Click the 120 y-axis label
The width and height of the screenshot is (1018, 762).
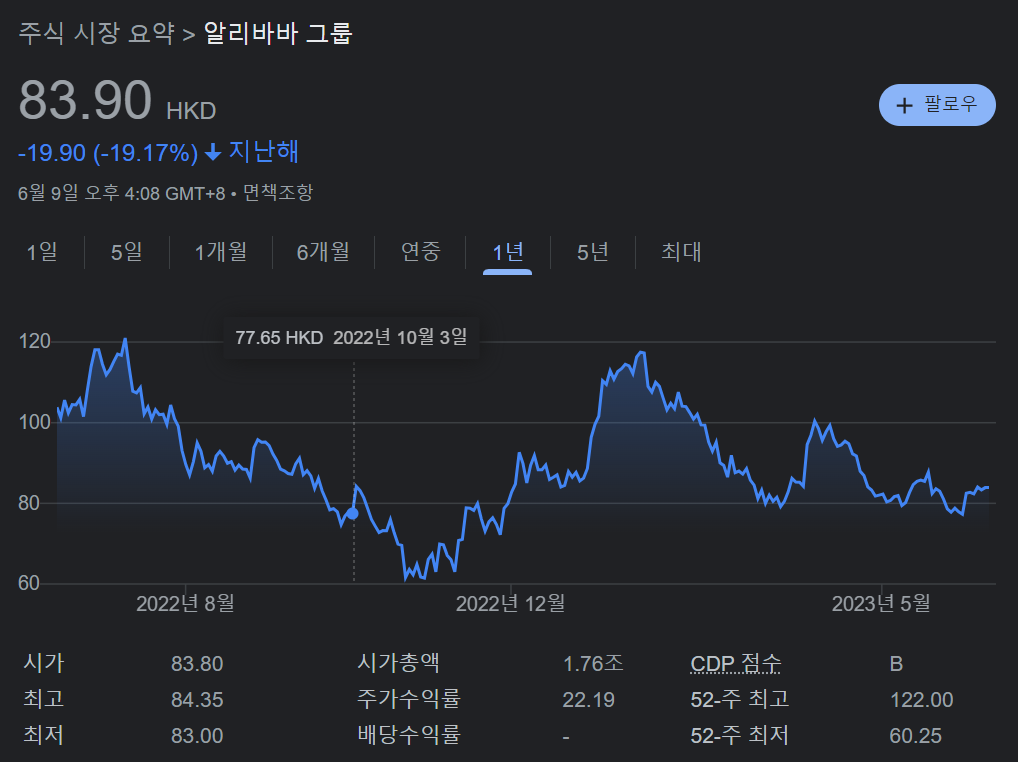(34, 341)
